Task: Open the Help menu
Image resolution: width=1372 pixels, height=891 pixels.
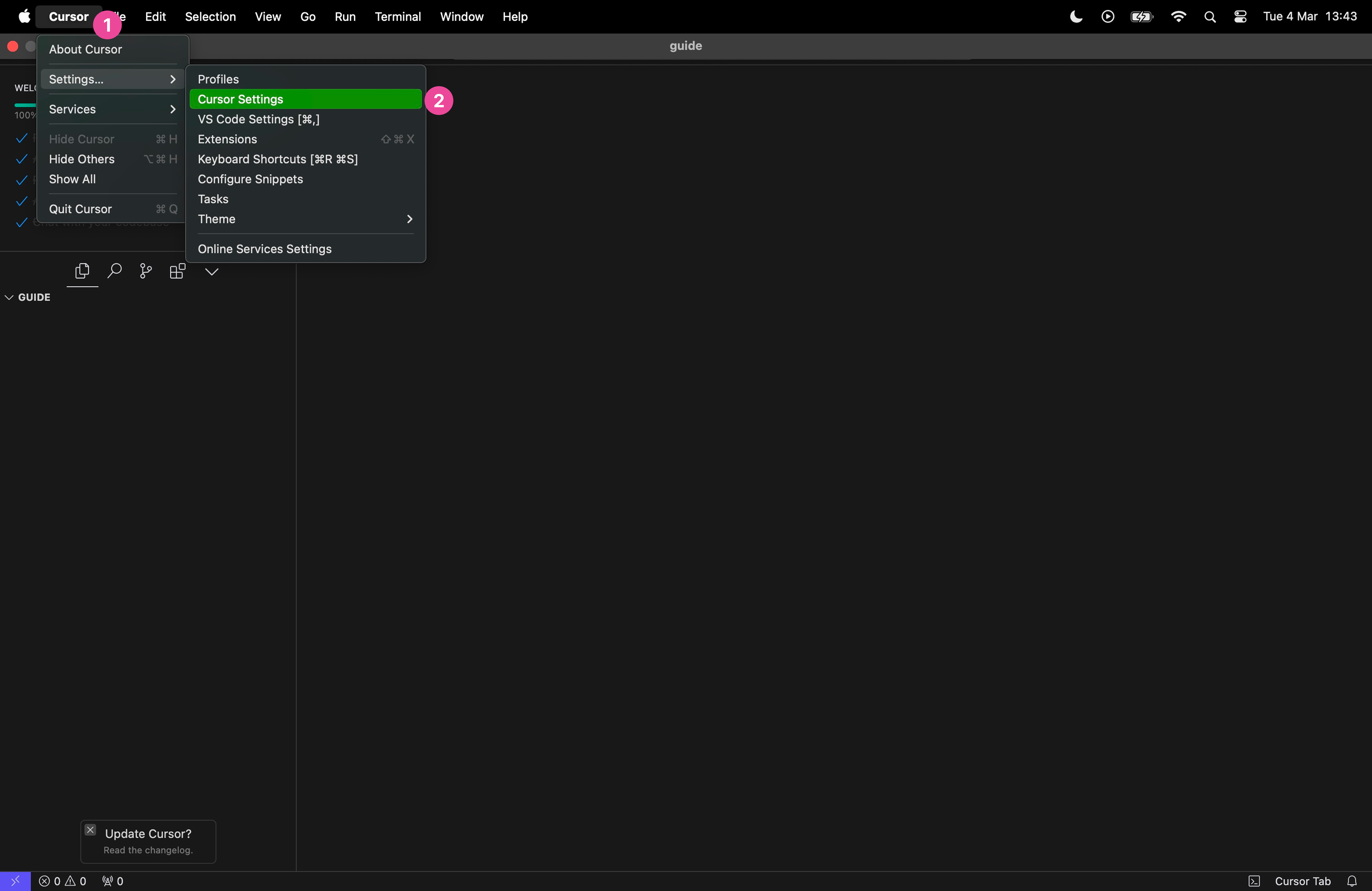Action: [x=515, y=17]
